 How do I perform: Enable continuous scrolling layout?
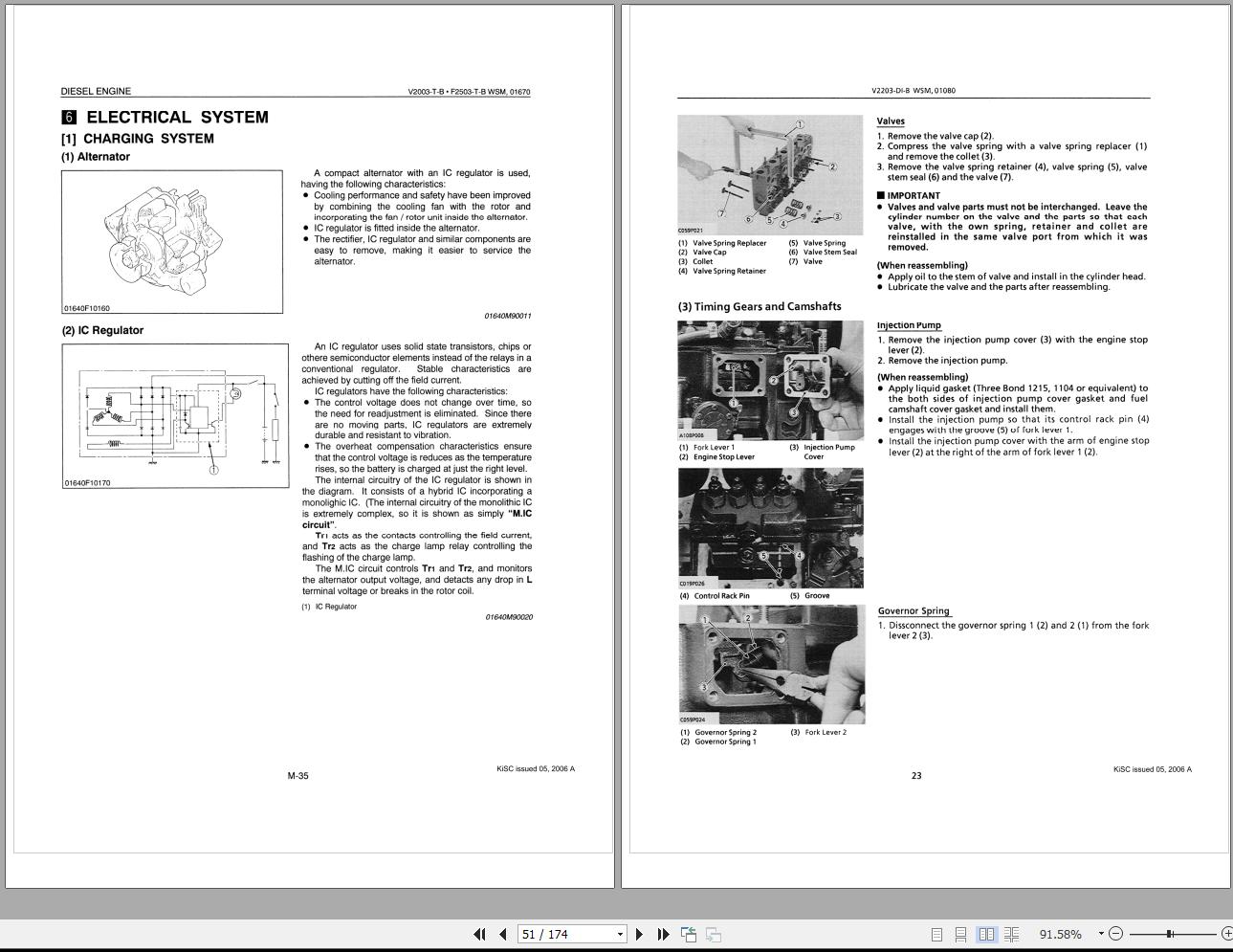click(961, 934)
